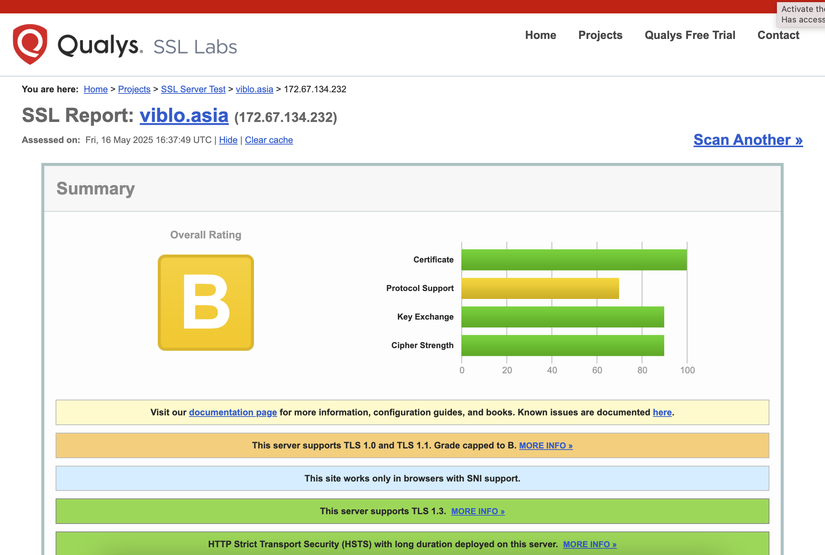Open the Contact nav menu item

click(778, 35)
